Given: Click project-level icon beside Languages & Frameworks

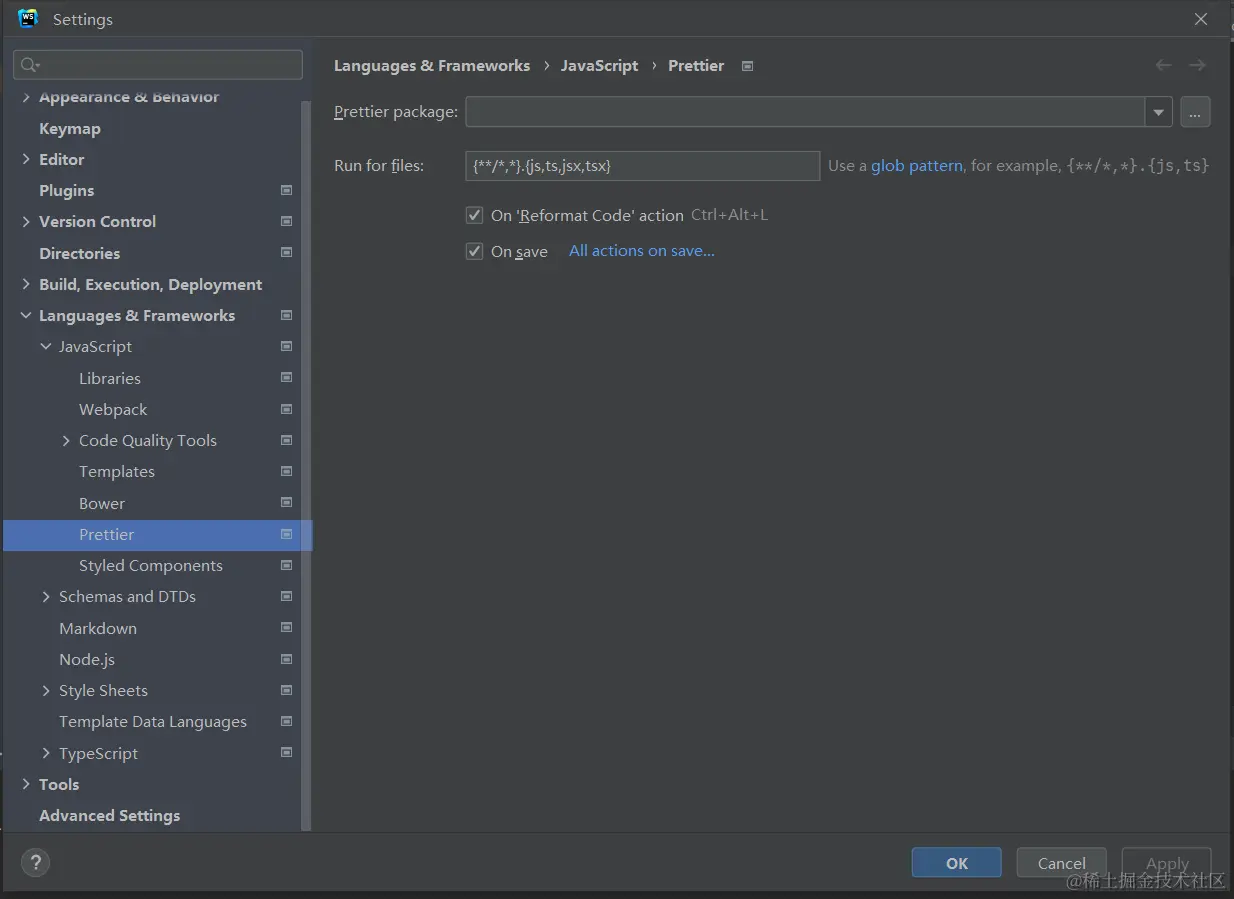Looking at the screenshot, I should pos(287,315).
